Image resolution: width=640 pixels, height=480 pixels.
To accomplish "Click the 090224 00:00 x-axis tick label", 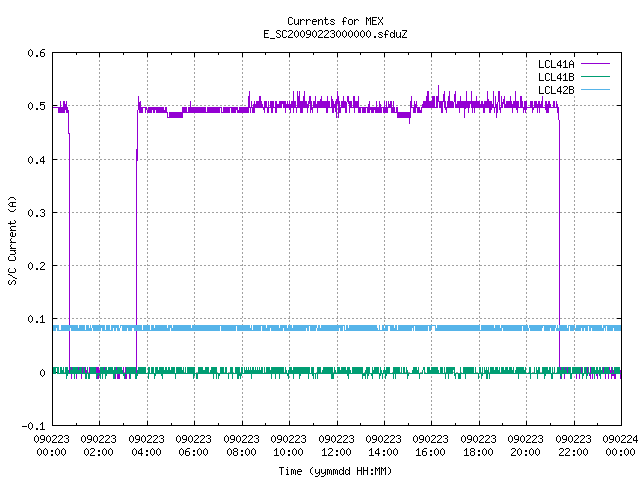I will point(620,446).
